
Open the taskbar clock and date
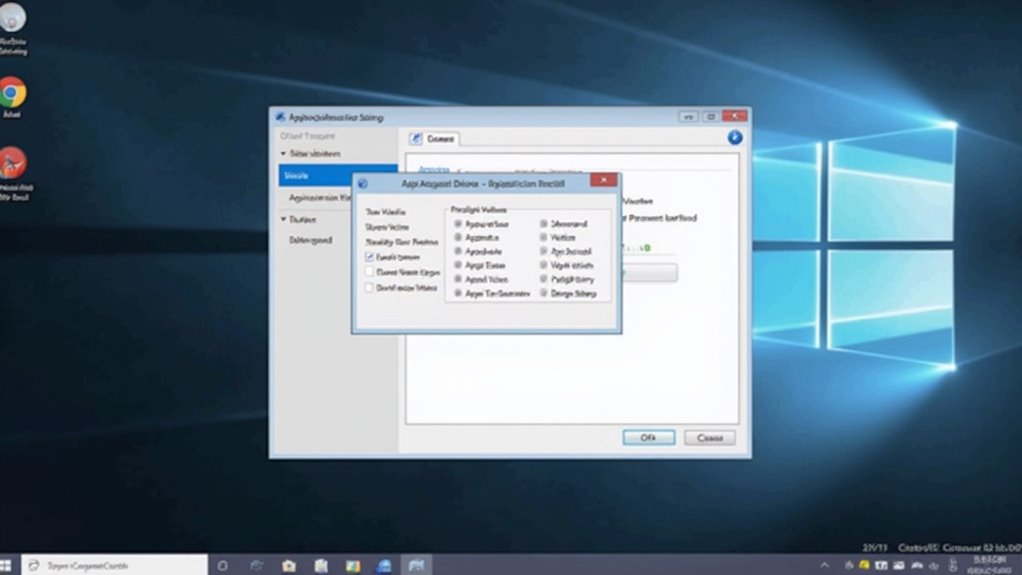[991, 566]
